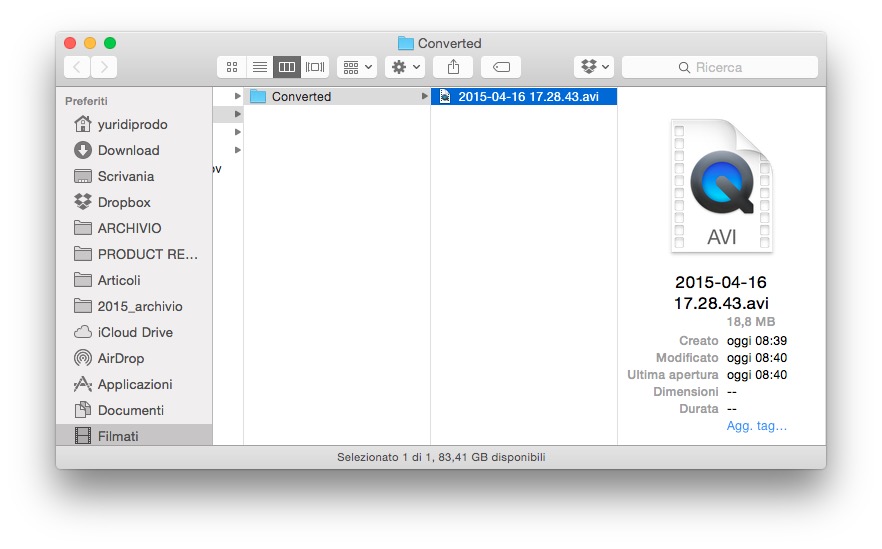Open Dropbox in sidebar
Screen dimensions: 882x549
coord(134,202)
